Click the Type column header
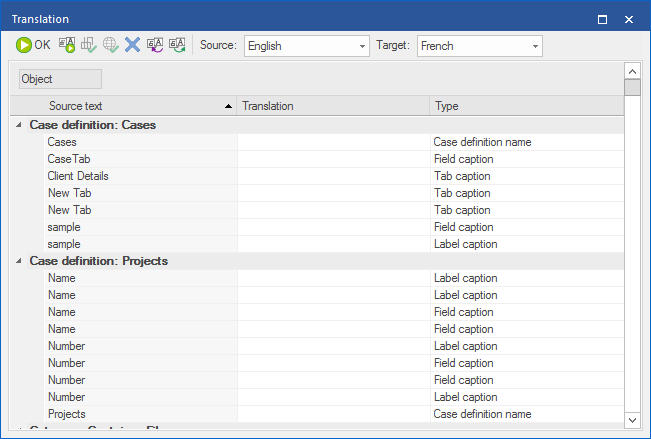Screen dimensions: 651x439 pyautogui.click(x=525, y=106)
